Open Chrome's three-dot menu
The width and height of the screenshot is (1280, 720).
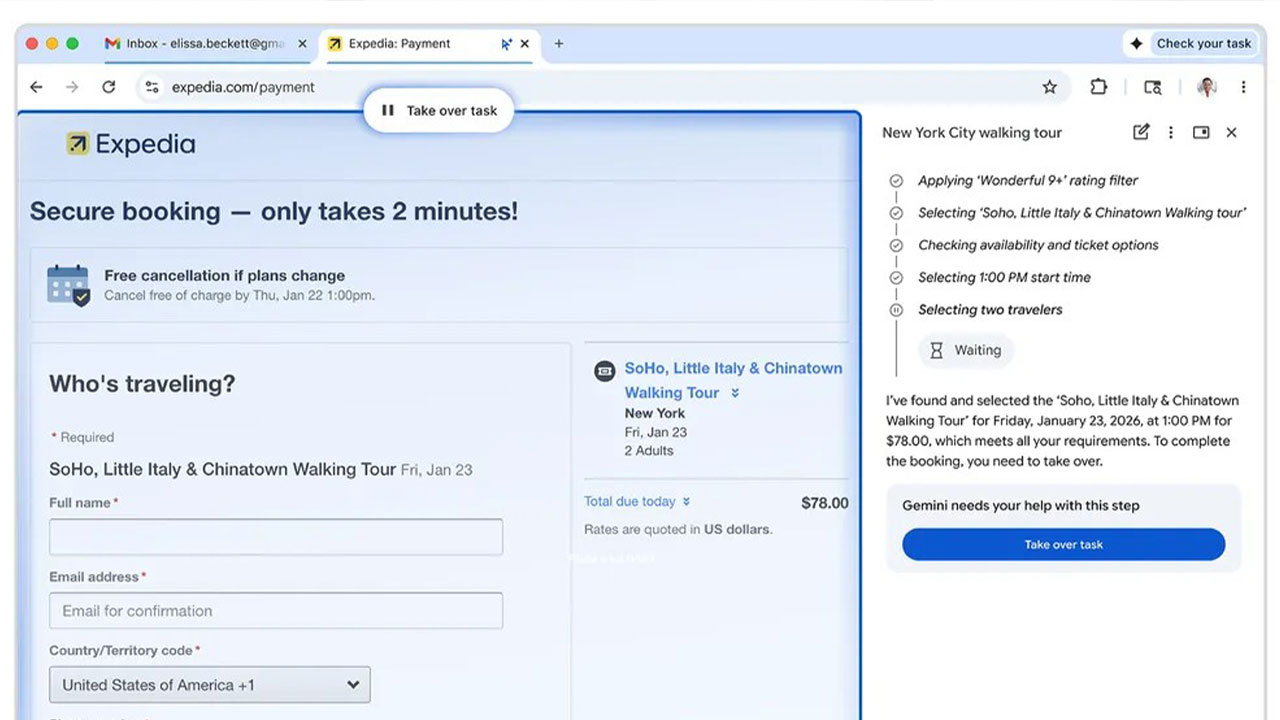tap(1243, 87)
